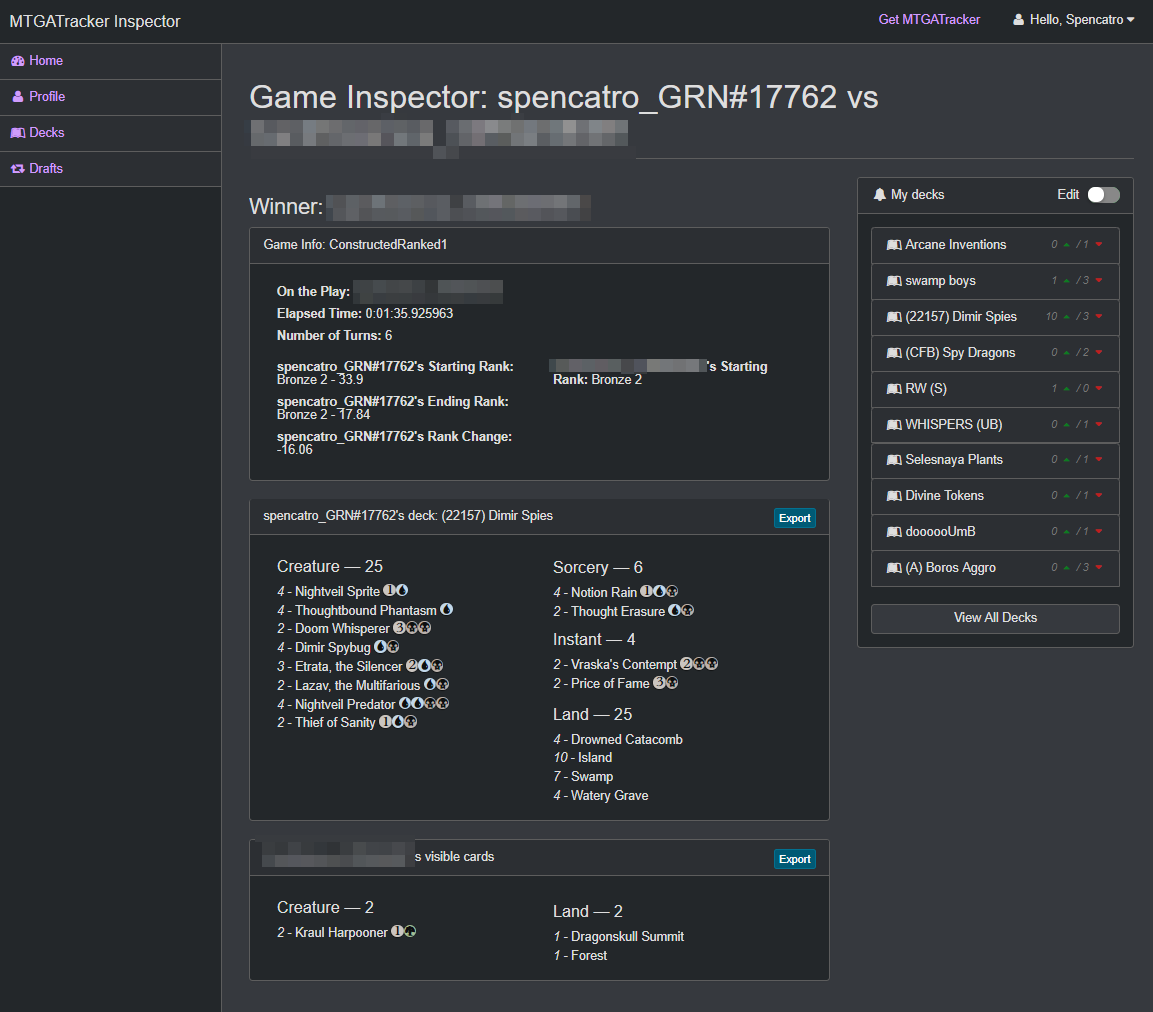
Task: Click the book icon beside WHISPERS (UB)
Action: click(894, 425)
